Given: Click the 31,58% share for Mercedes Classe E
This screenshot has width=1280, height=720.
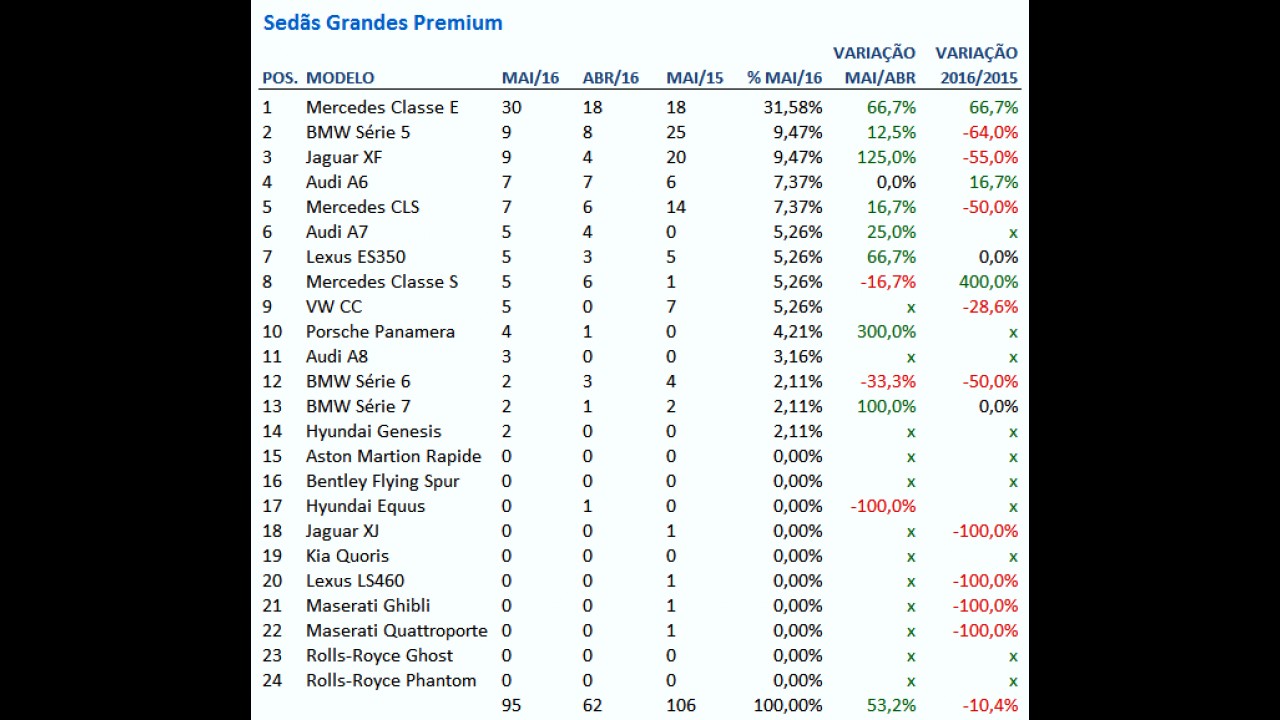Looking at the screenshot, I should [x=791, y=107].
